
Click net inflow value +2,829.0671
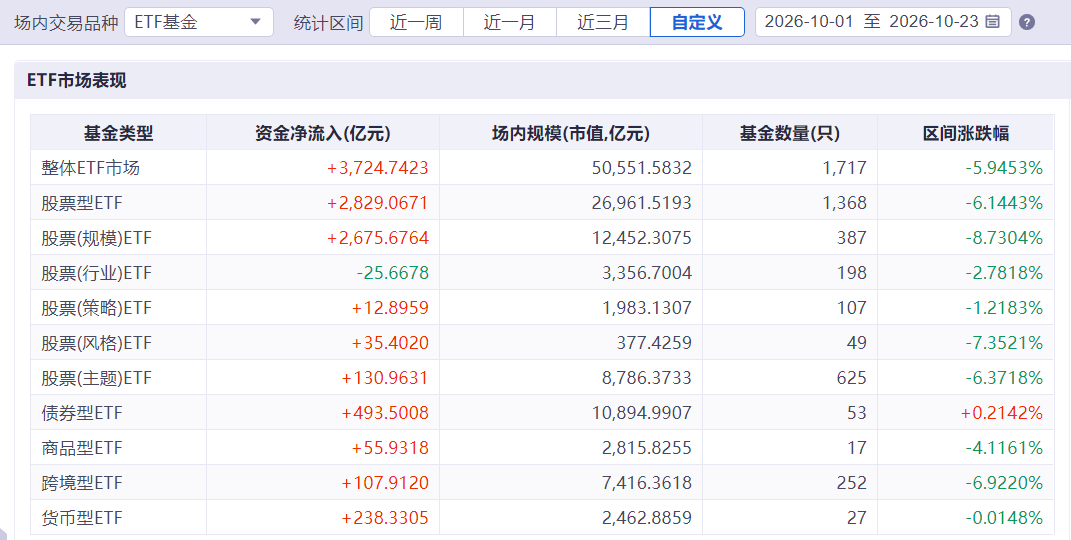[378, 203]
